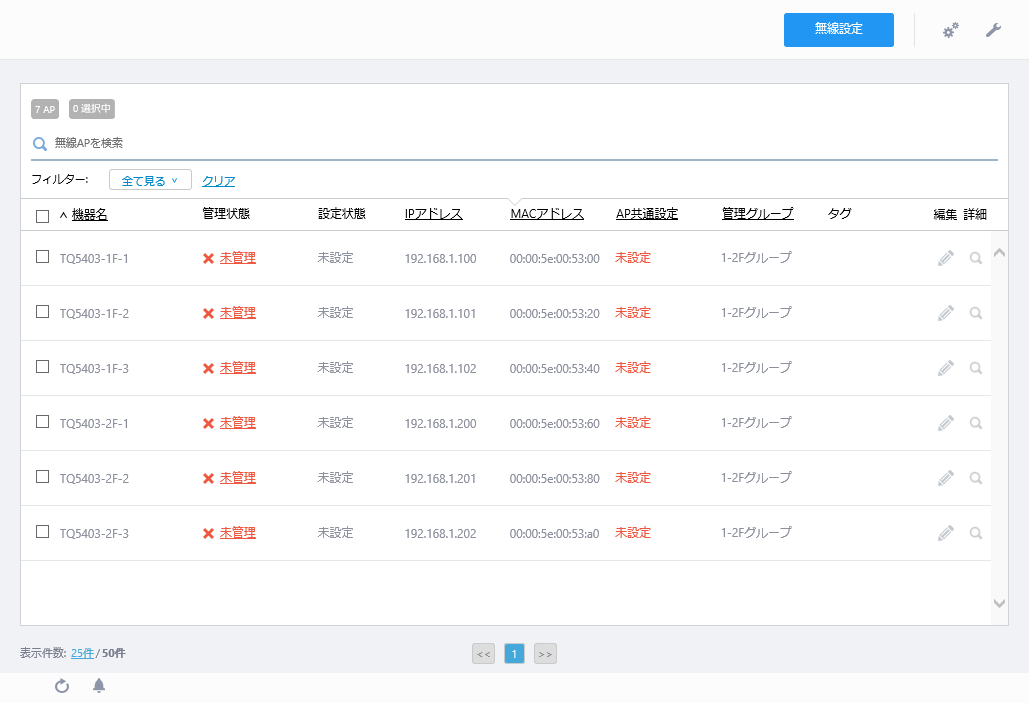
Task: View details of TQ5403-2F-1 magnifier
Action: pyautogui.click(x=976, y=423)
